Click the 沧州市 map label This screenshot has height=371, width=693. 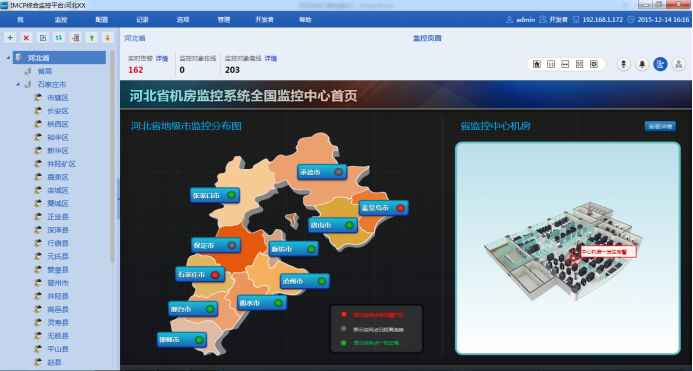point(305,281)
